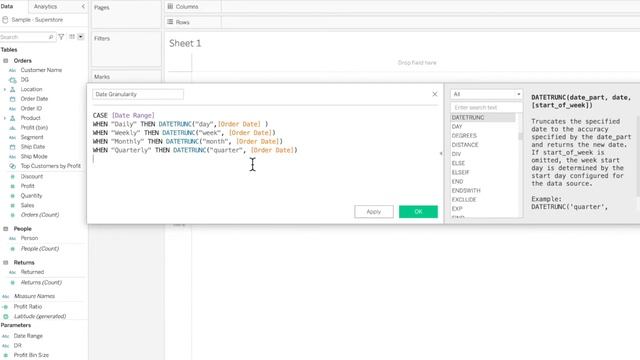Select the Returned field
This screenshot has height=360, width=640.
32,272
